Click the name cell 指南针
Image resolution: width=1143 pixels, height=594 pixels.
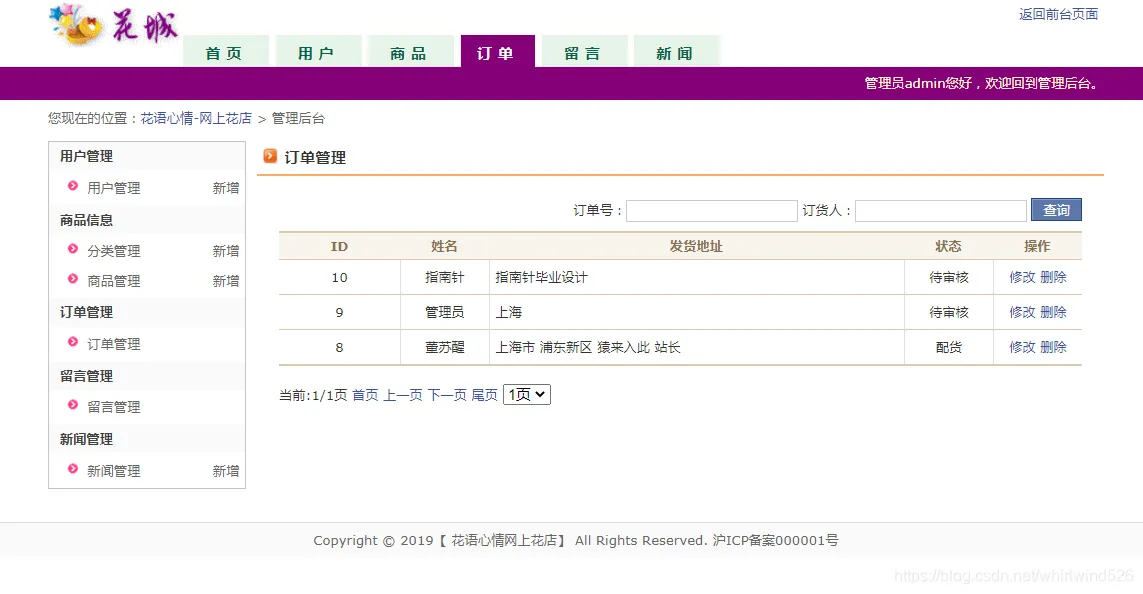click(x=445, y=277)
